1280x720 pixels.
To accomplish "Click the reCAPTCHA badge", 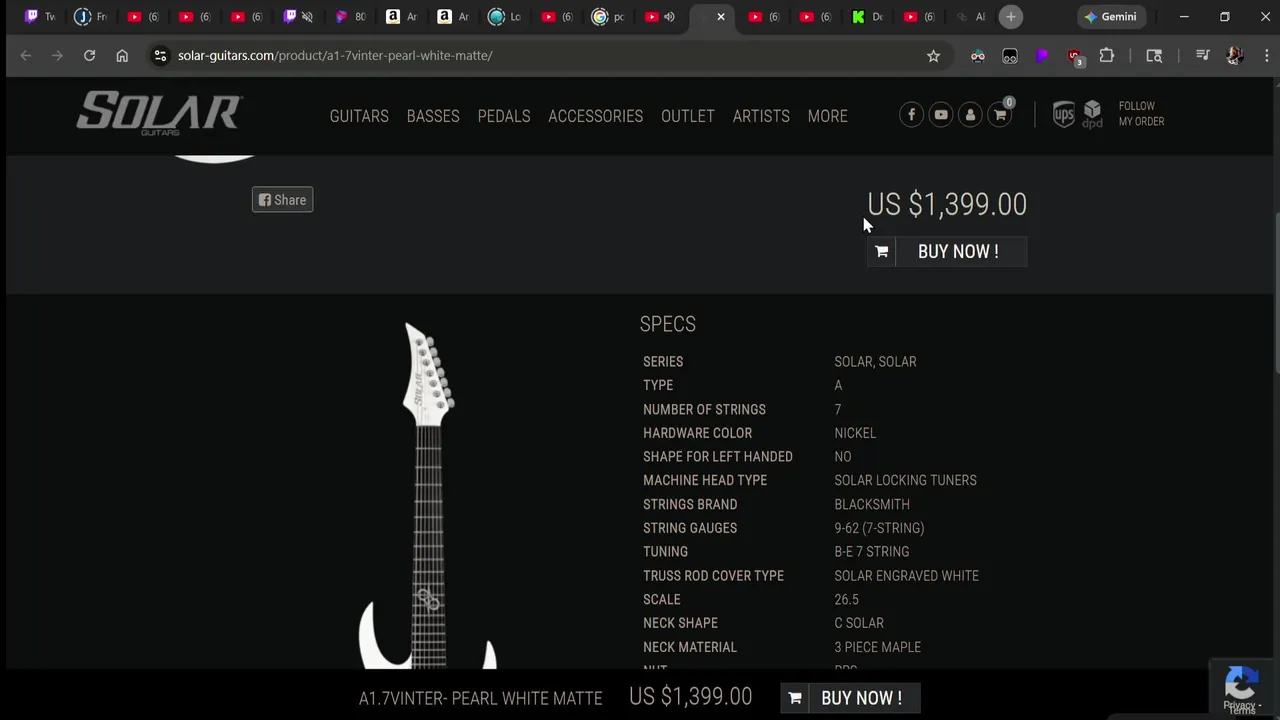I will (x=1241, y=686).
